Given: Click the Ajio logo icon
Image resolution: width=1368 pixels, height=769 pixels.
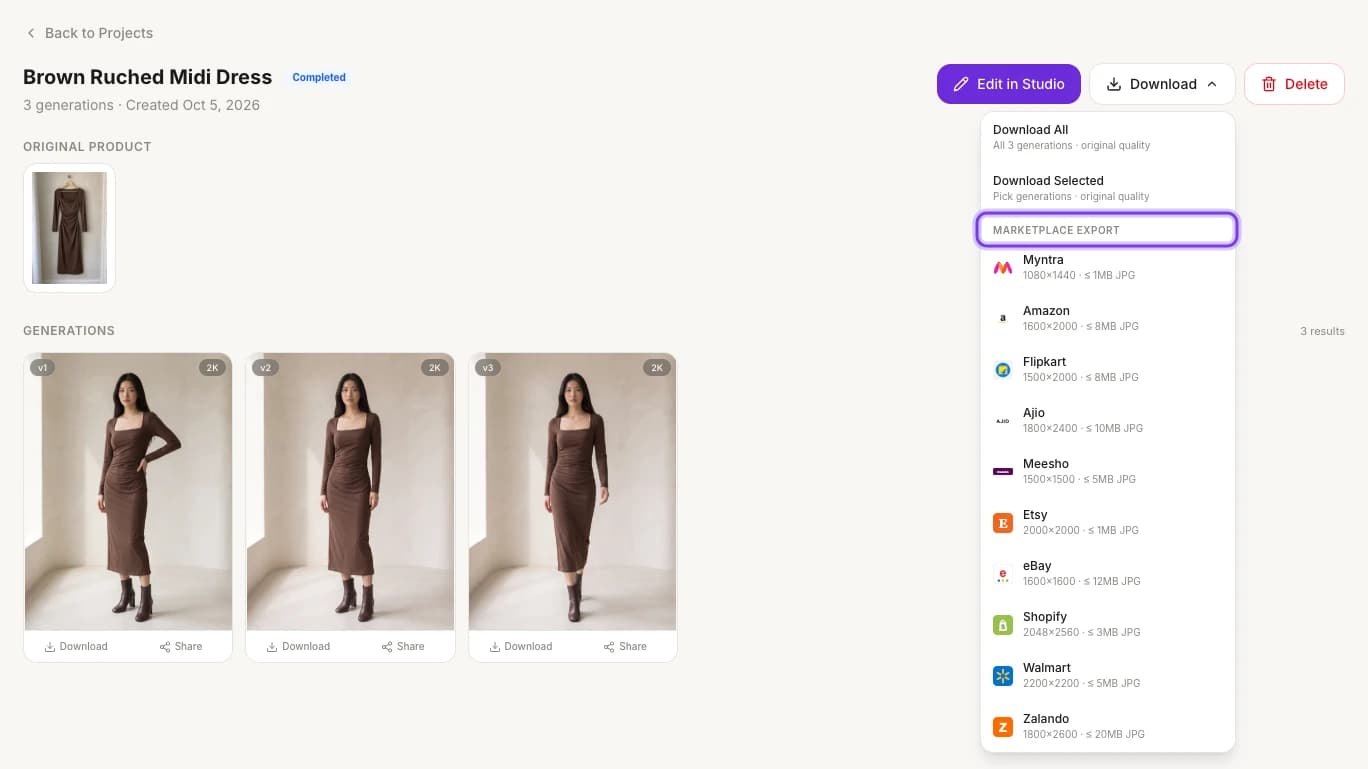Looking at the screenshot, I should pyautogui.click(x=1003, y=421).
